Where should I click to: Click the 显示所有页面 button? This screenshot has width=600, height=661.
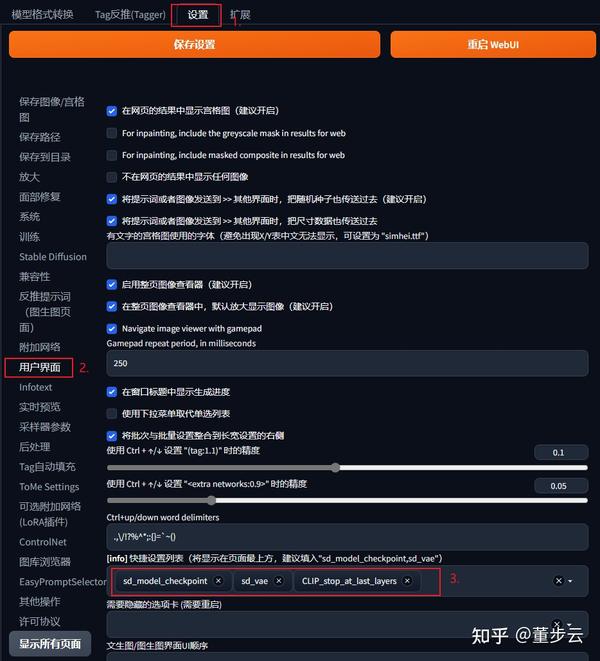50,643
